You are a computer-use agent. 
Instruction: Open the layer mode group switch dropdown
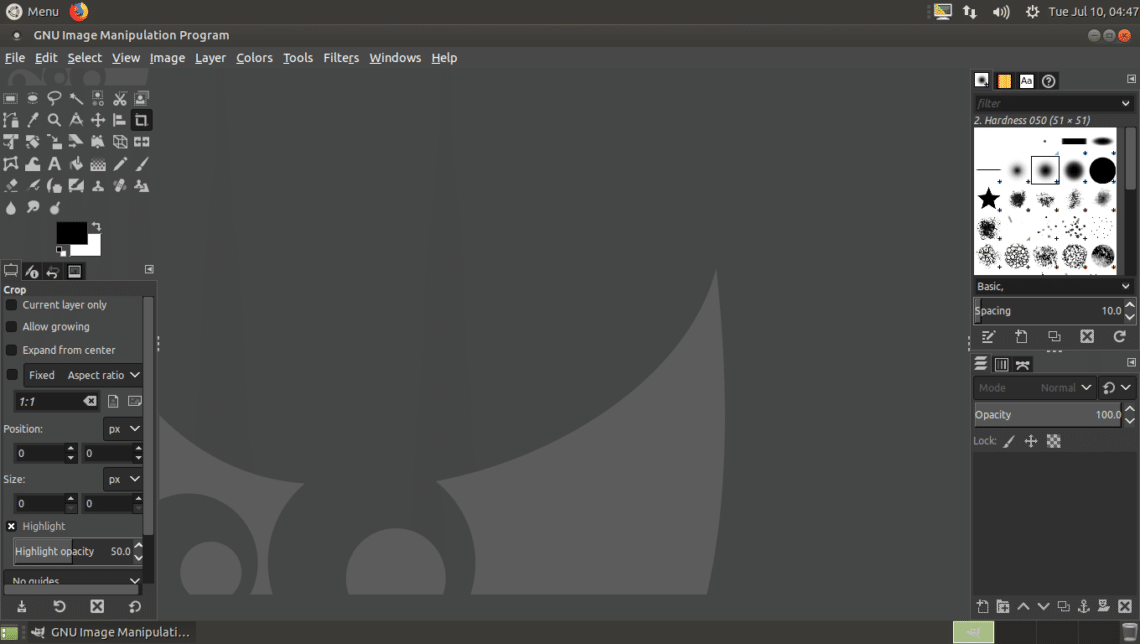(1117, 387)
